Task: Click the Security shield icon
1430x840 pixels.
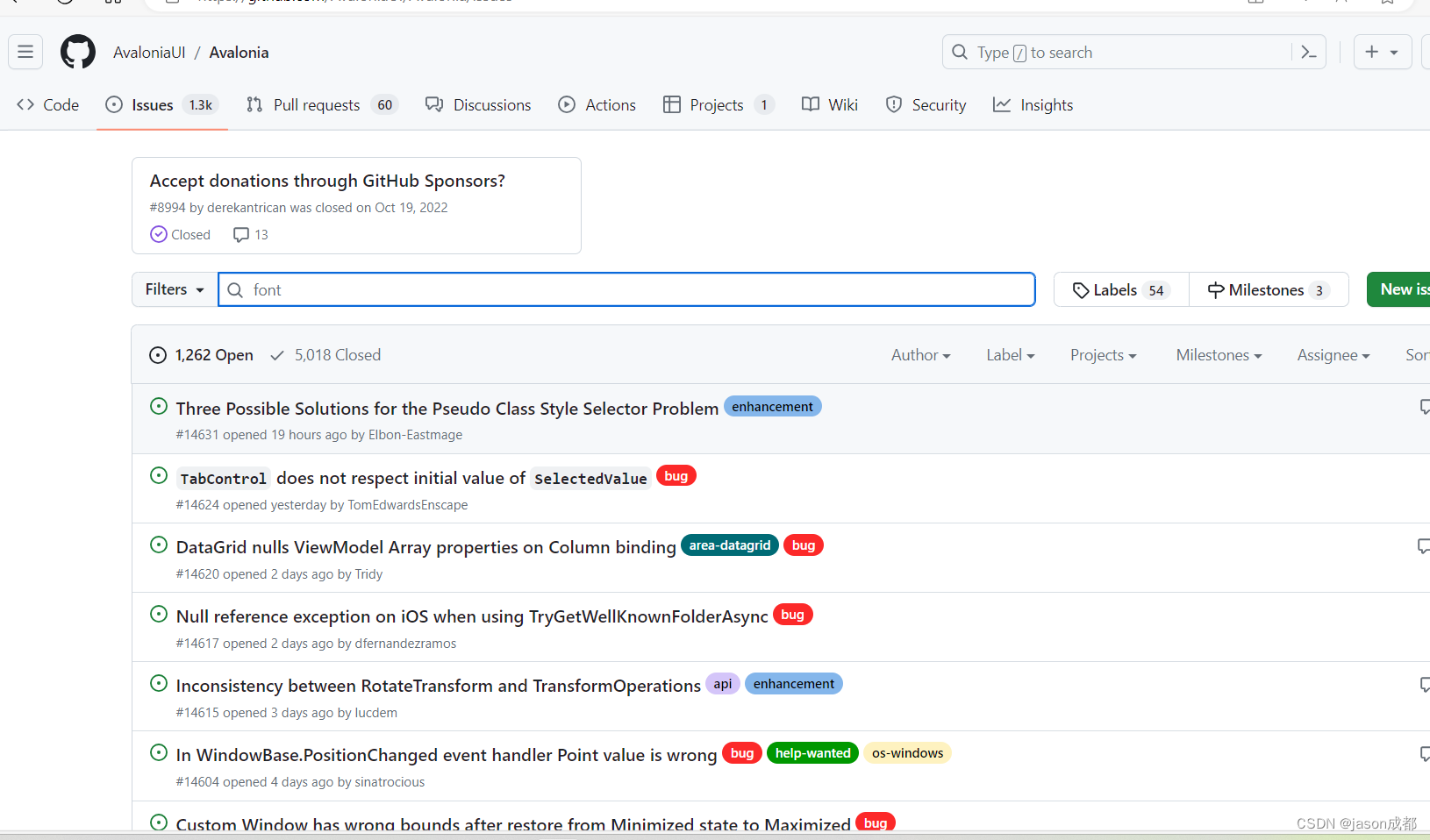Action: pyautogui.click(x=894, y=104)
